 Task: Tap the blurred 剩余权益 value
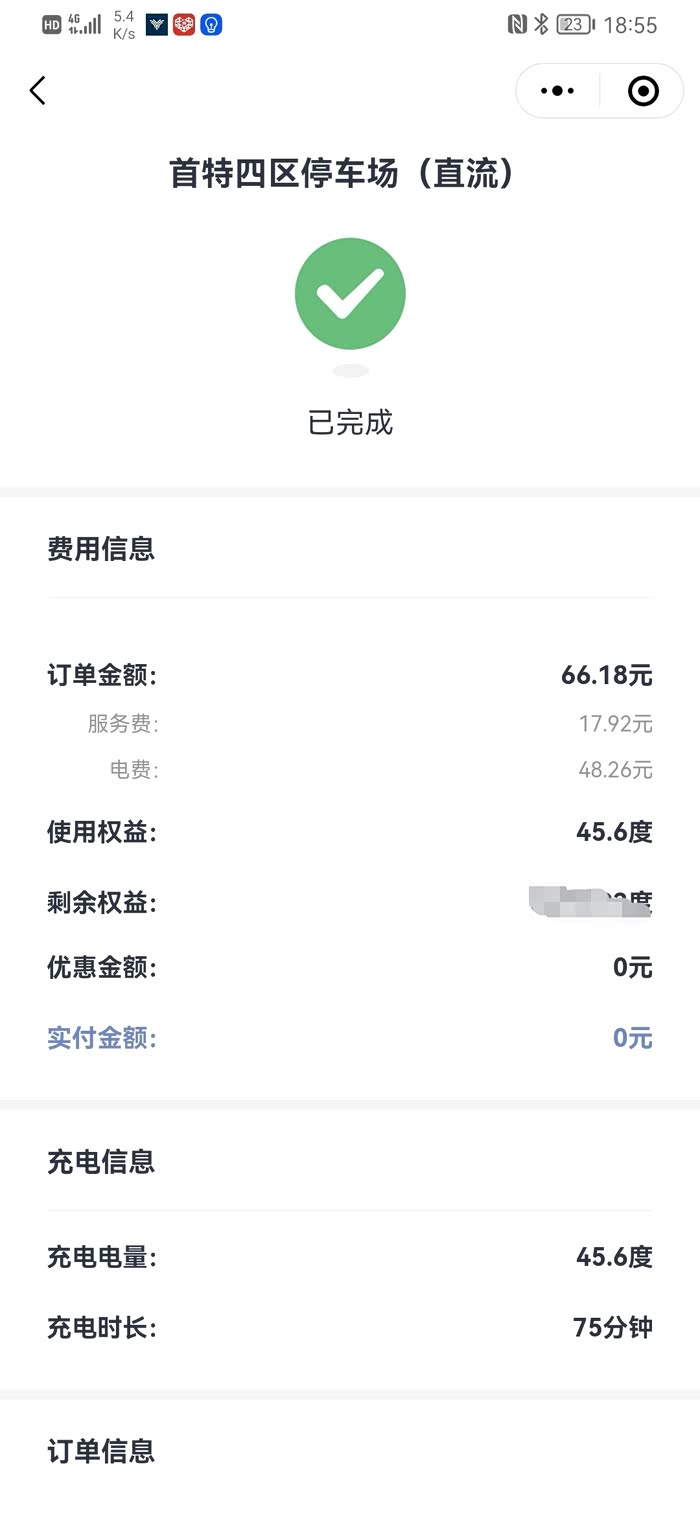[x=590, y=902]
